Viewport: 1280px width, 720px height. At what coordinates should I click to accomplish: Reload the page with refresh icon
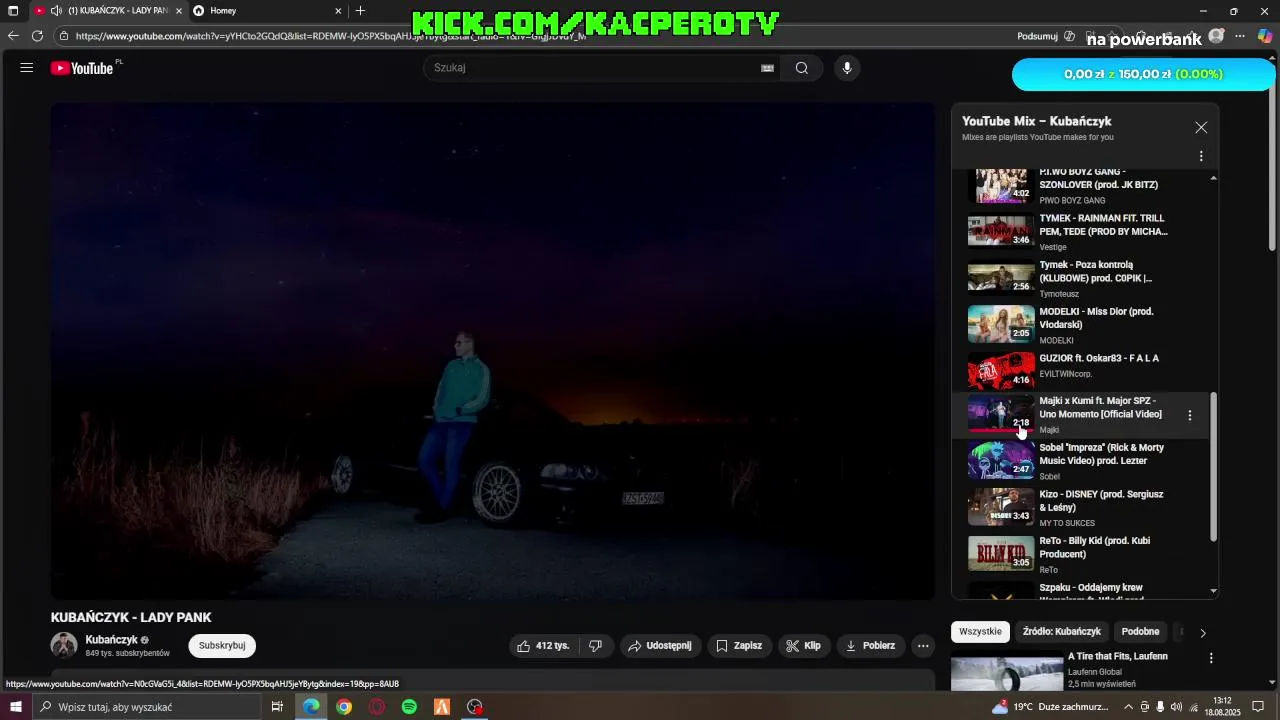37,36
